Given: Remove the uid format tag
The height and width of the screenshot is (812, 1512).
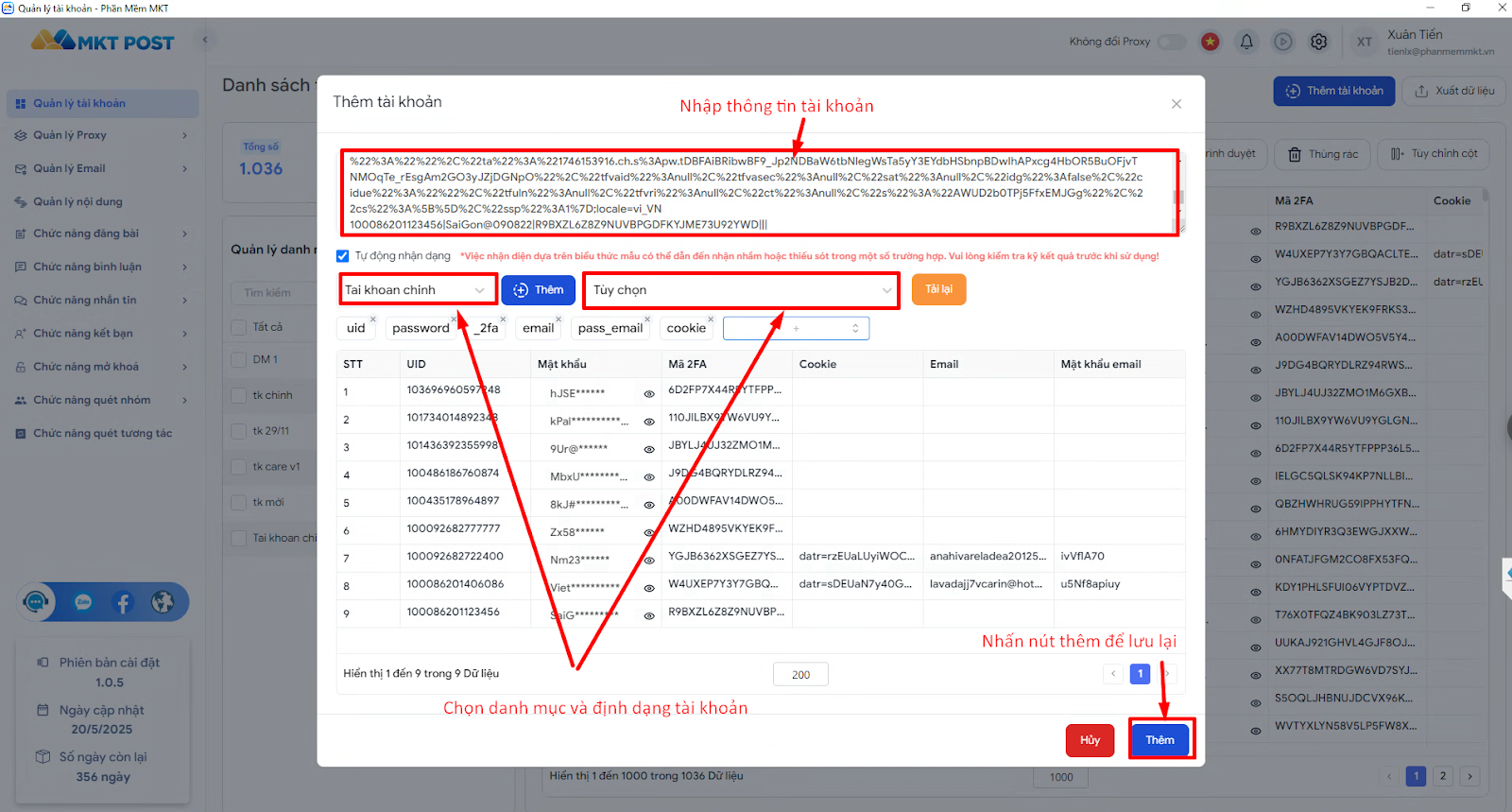Looking at the screenshot, I should (x=373, y=319).
